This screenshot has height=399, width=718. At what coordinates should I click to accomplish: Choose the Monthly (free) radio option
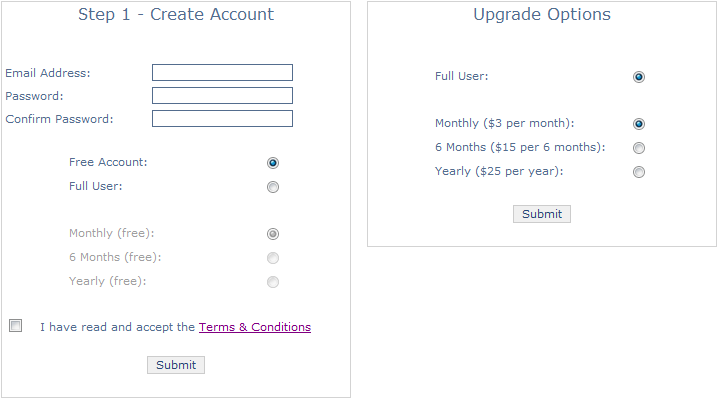[x=273, y=234]
